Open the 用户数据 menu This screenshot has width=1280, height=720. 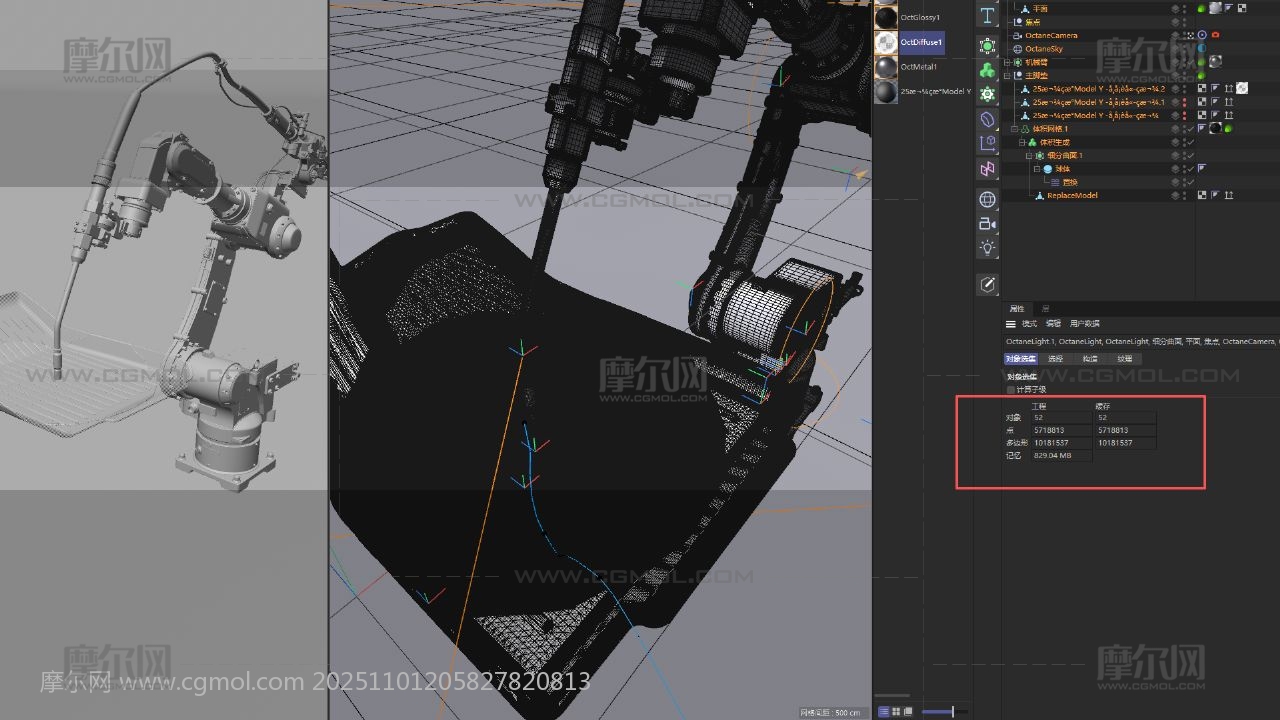(x=1084, y=324)
